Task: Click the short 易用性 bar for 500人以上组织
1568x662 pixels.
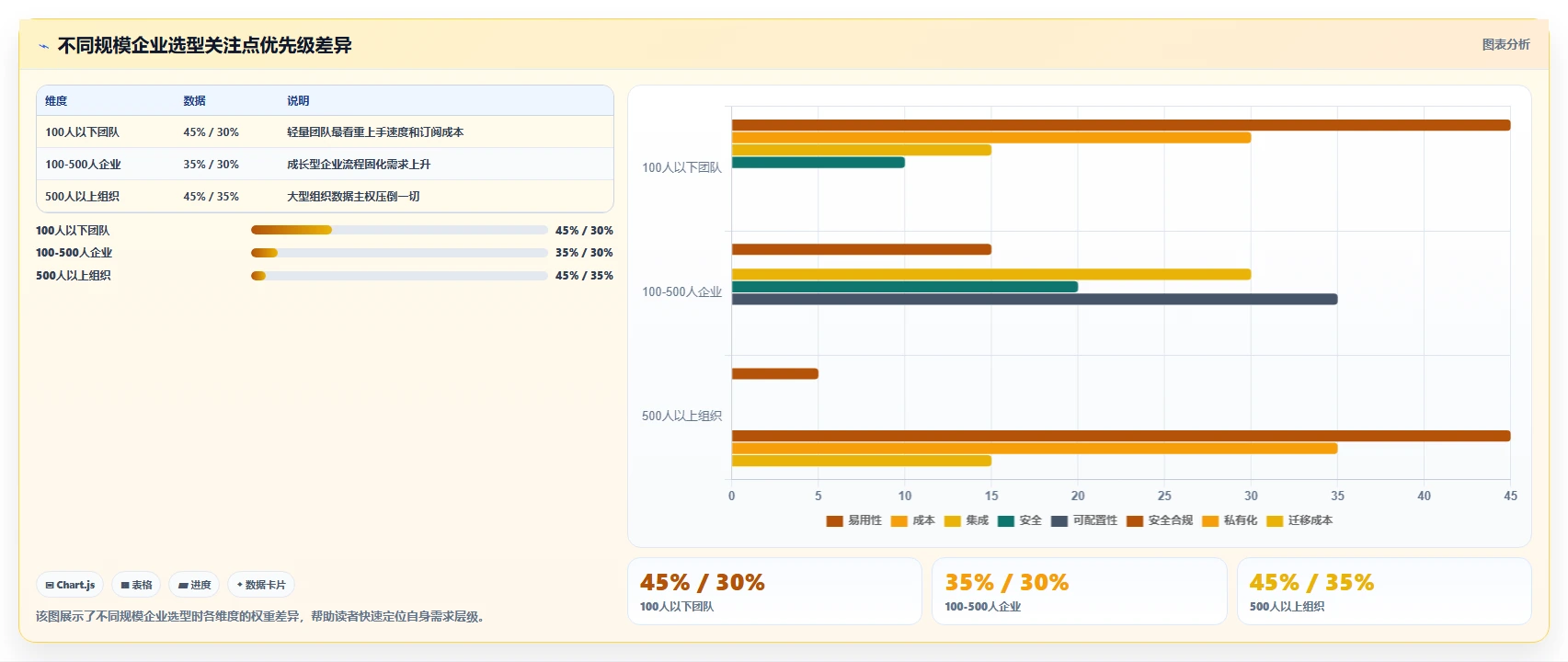Action: [775, 373]
